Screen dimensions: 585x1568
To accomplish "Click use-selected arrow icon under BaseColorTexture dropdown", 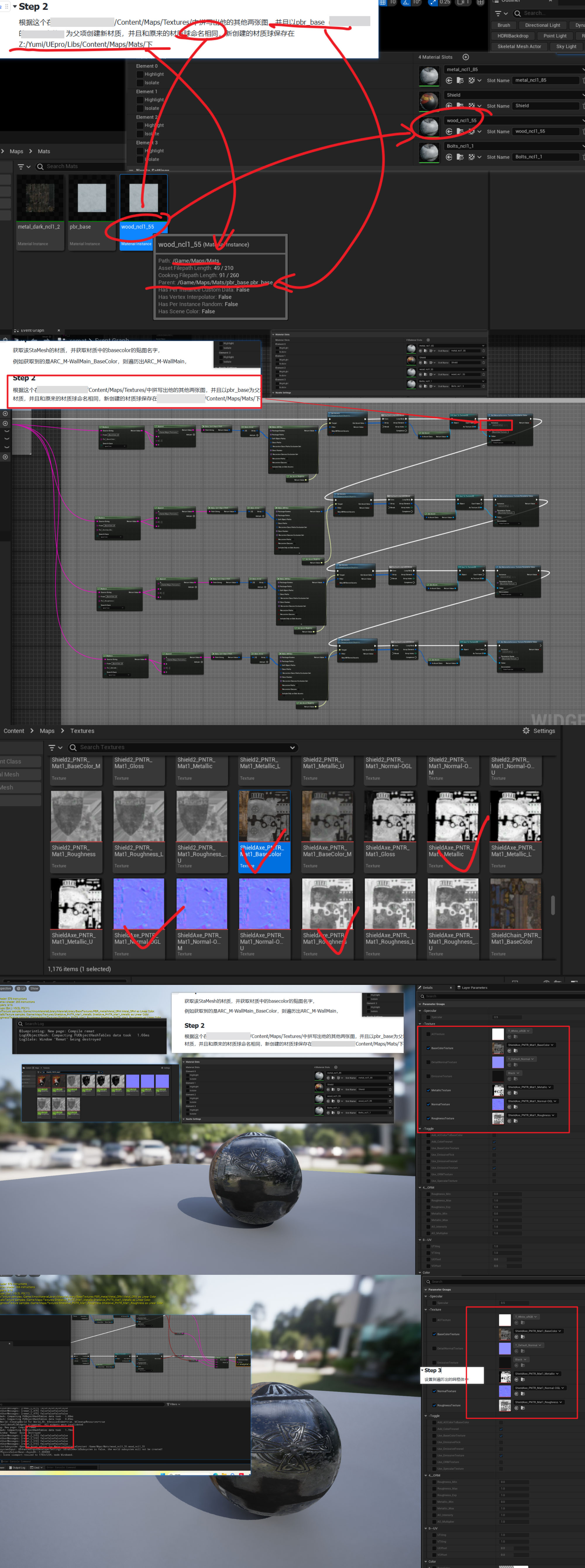I will point(510,1051).
